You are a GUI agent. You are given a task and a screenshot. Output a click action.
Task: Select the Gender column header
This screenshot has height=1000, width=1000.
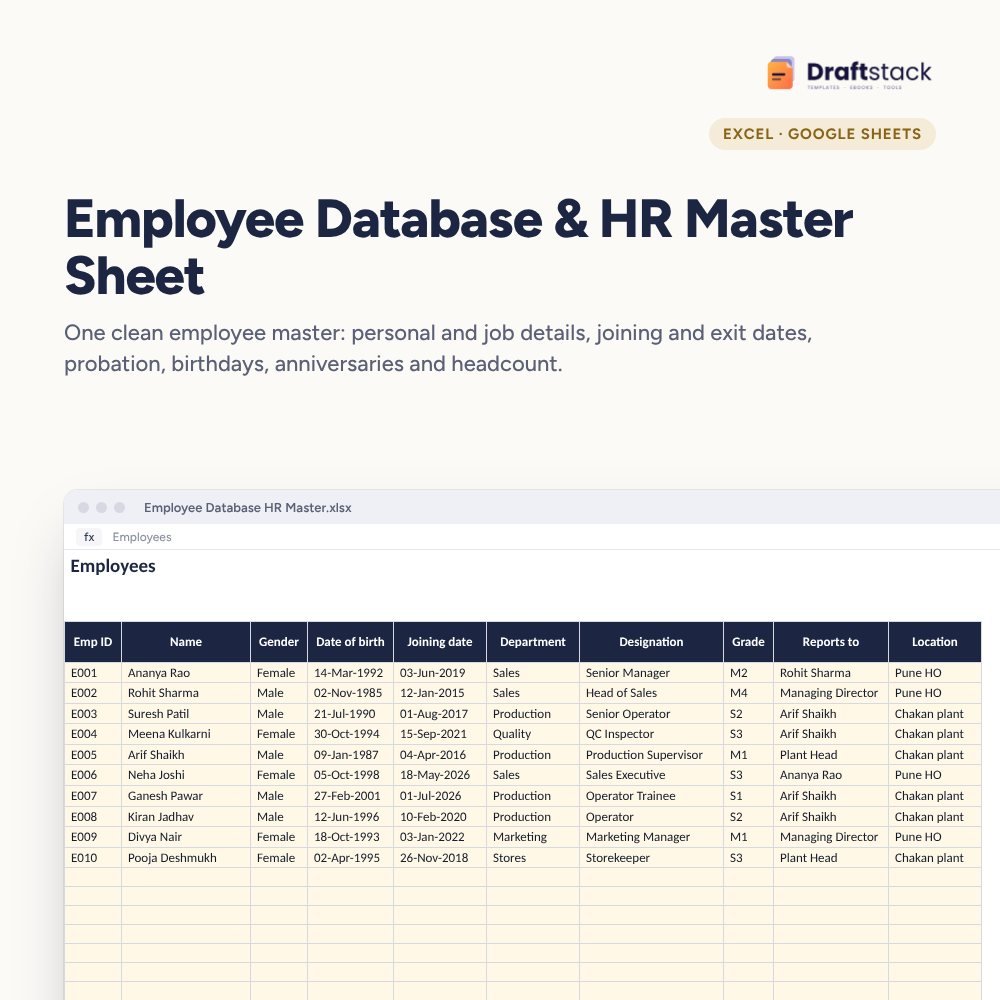[279, 642]
